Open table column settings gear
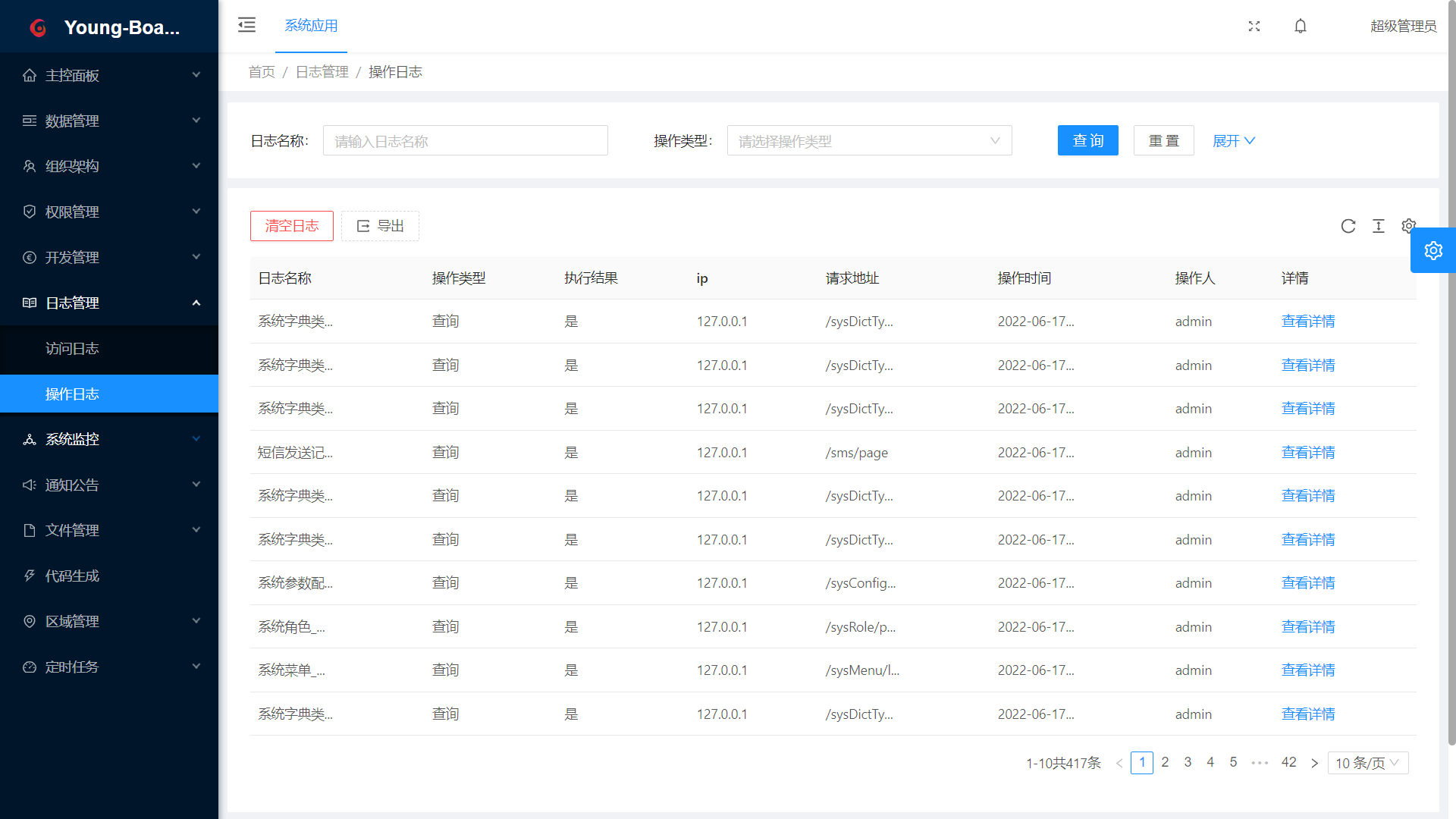 coord(1408,225)
